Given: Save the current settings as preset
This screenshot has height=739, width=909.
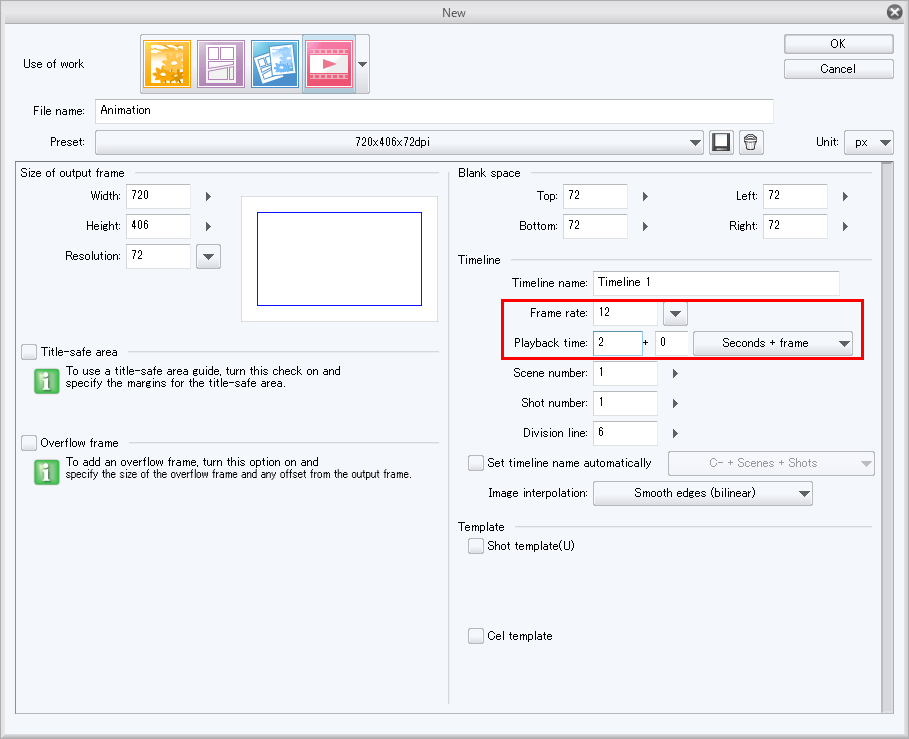Looking at the screenshot, I should (x=721, y=142).
